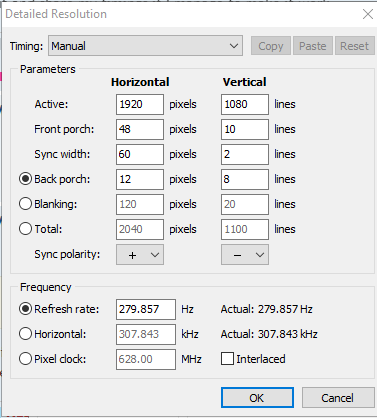
Task: Click the bold 'Horizontal' column header
Action: [x=140, y=82]
